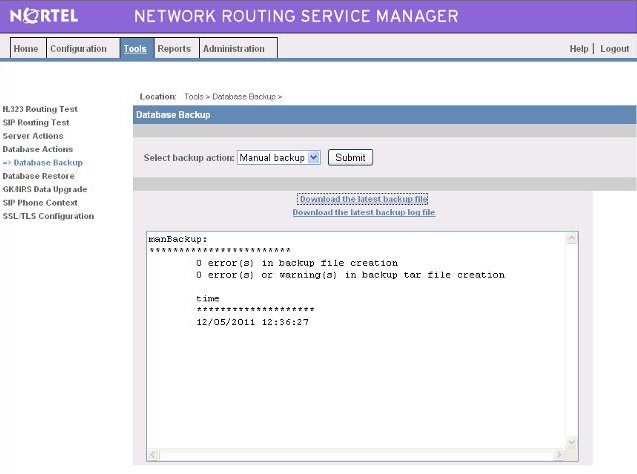Click scroll down arrow in log box

click(x=572, y=442)
